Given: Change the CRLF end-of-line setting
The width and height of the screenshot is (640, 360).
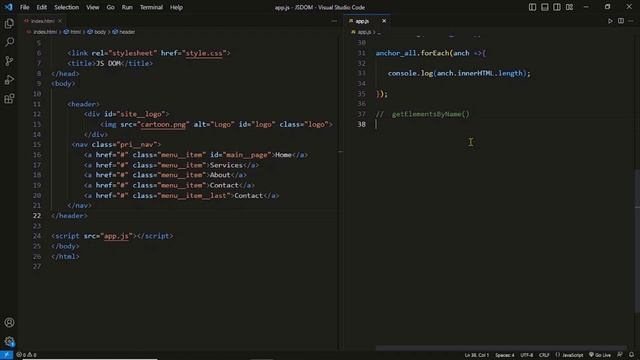Looking at the screenshot, I should click(544, 355).
